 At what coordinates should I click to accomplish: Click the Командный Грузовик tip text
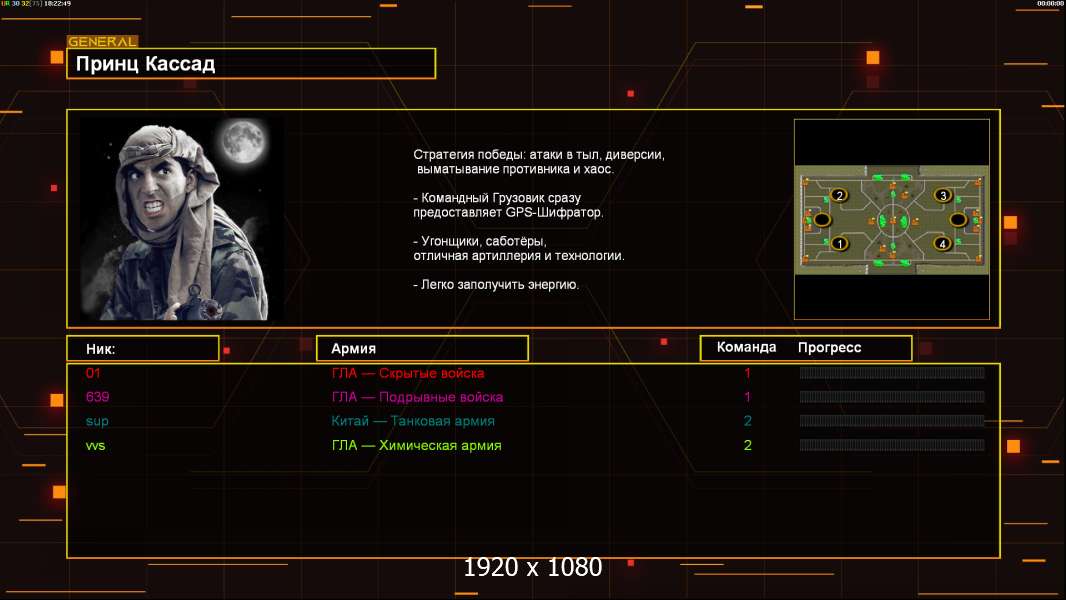pyautogui.click(x=509, y=205)
